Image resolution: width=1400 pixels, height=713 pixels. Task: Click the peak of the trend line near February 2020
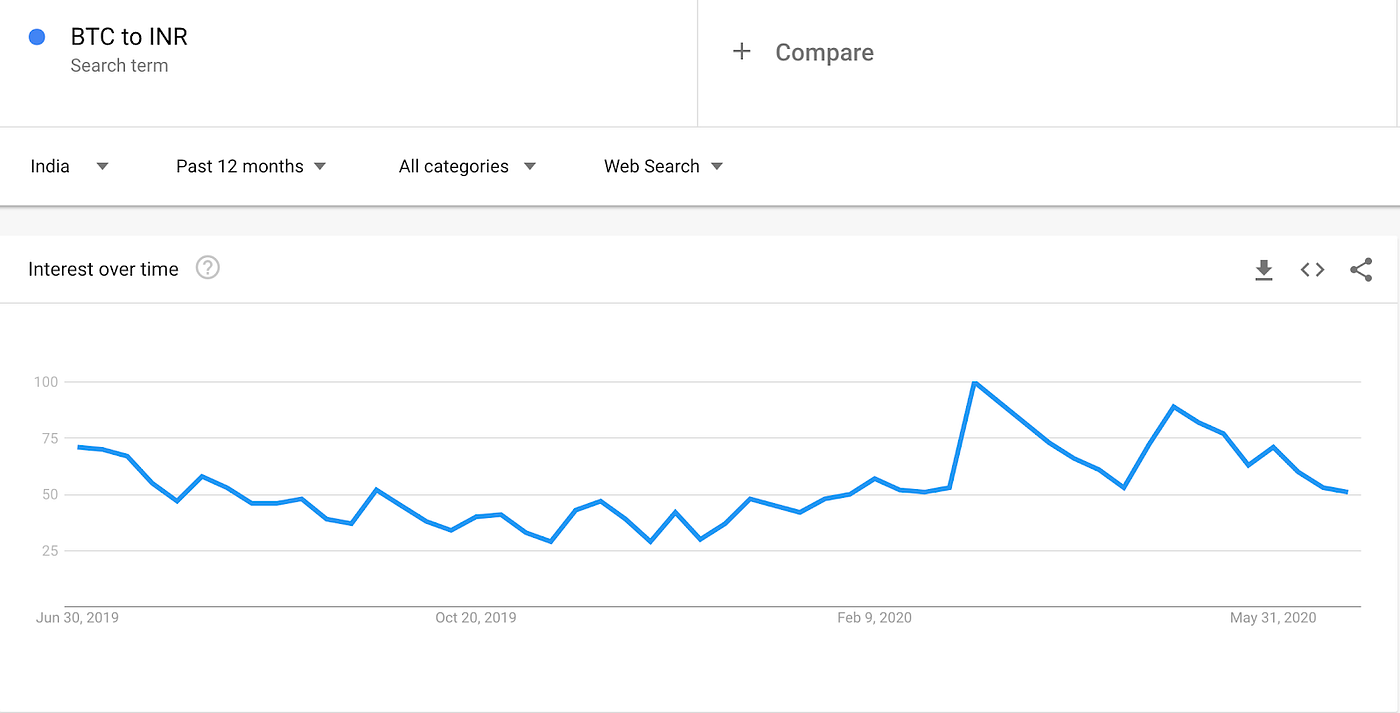click(975, 381)
